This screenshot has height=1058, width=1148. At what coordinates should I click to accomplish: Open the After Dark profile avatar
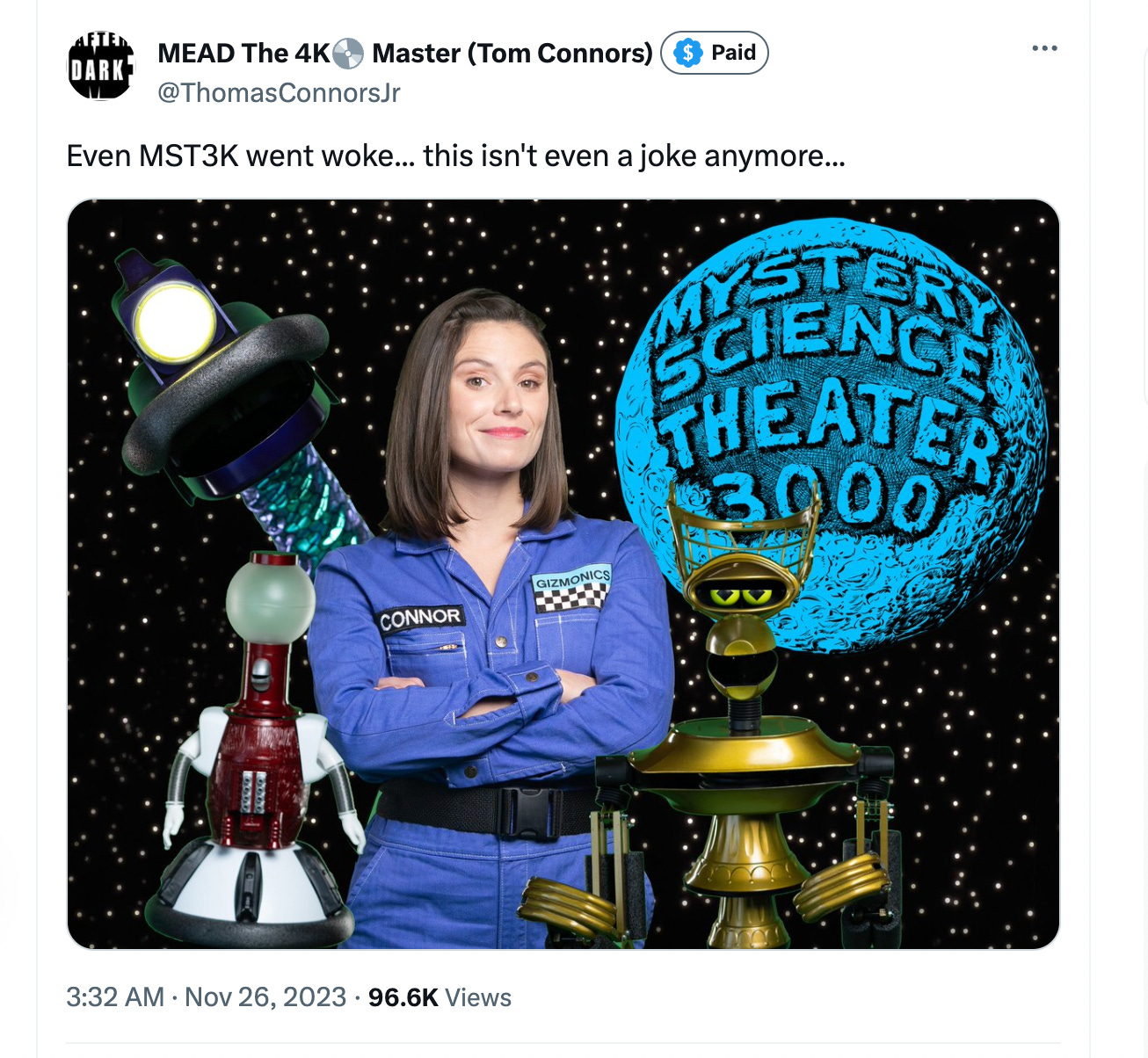pos(101,68)
